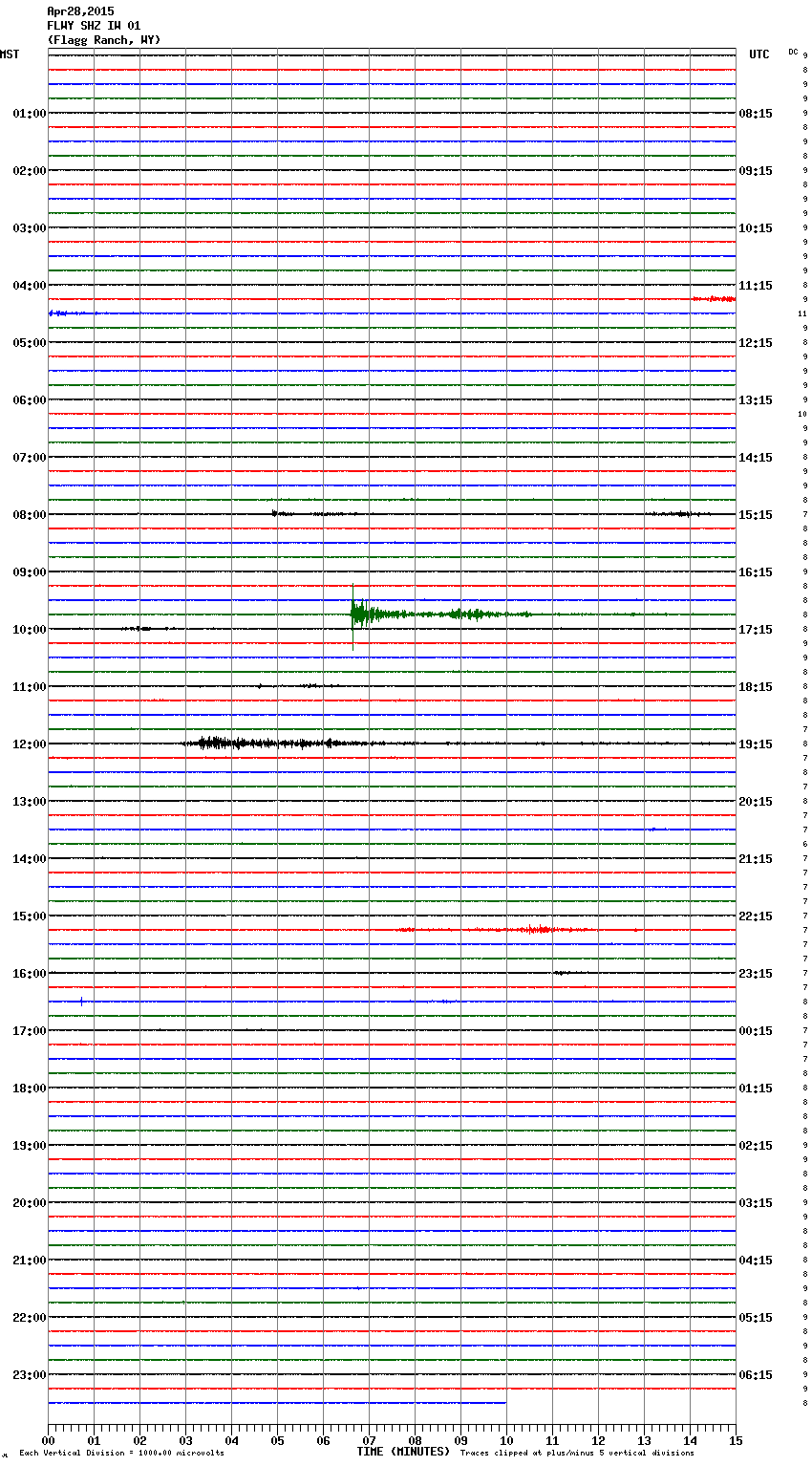This screenshot has height=1466, width=812.
Task: Click the '(Flagg Ranch, WY)' location label
Action: click(104, 40)
